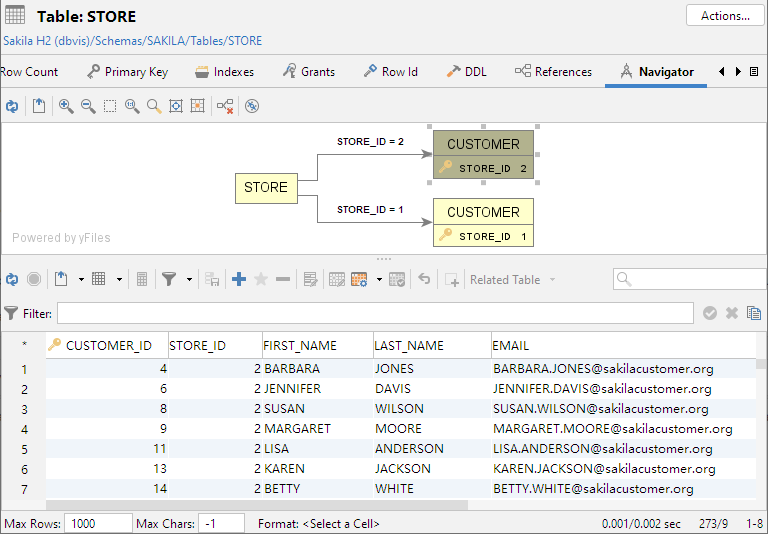Click zoom out icon in graph toolbar
This screenshot has width=768, height=534.
click(x=88, y=106)
